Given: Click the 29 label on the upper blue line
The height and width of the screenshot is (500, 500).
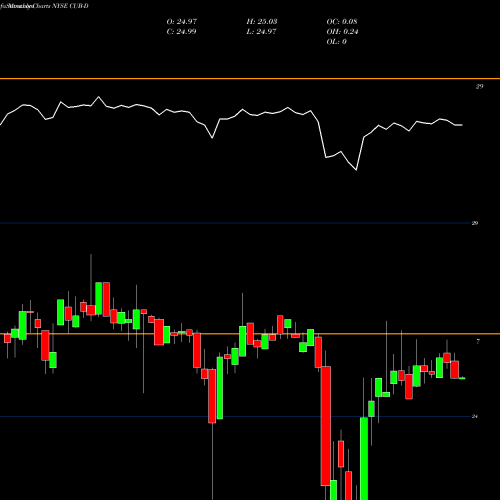Looking at the screenshot, I should click(475, 223).
